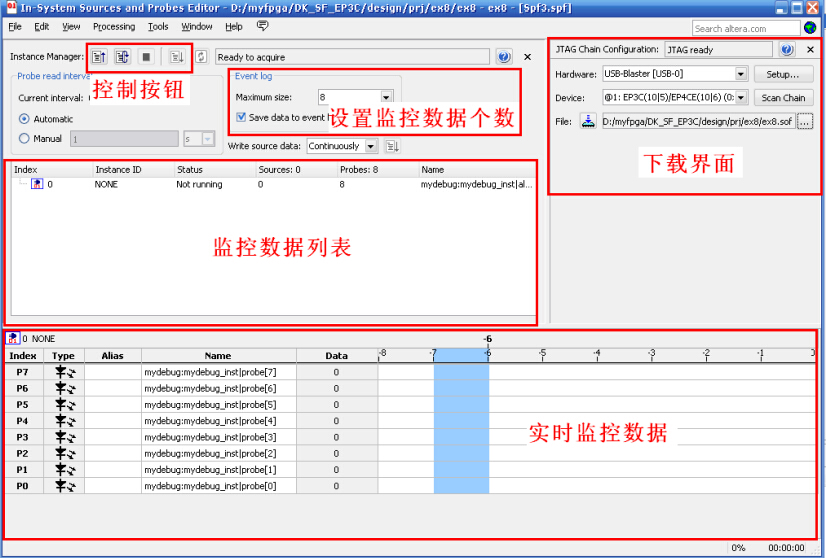Open the Tools menu
Image resolution: width=826 pixels, height=558 pixels.
[158, 27]
